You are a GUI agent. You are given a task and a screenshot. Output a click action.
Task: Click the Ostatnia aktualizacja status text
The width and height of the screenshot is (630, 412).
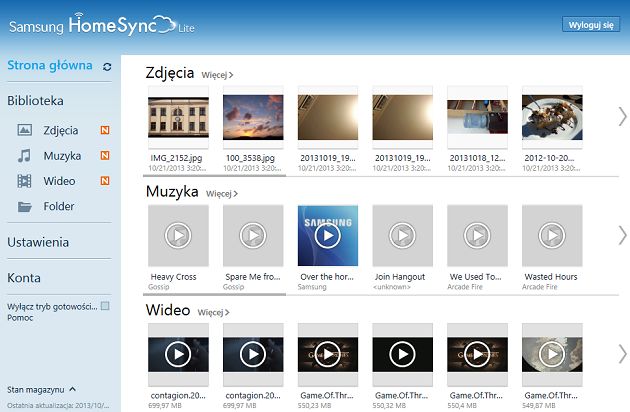point(58,406)
